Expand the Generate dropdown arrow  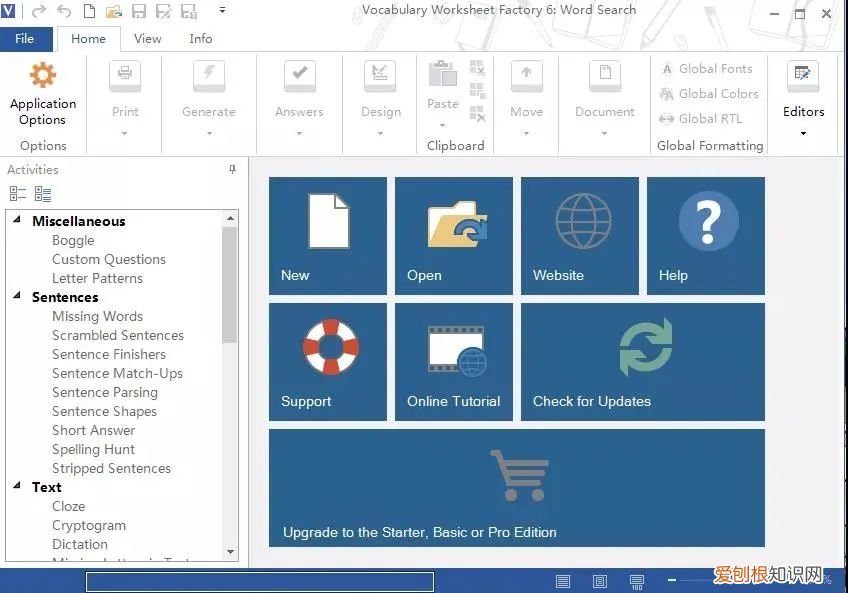coord(209,133)
